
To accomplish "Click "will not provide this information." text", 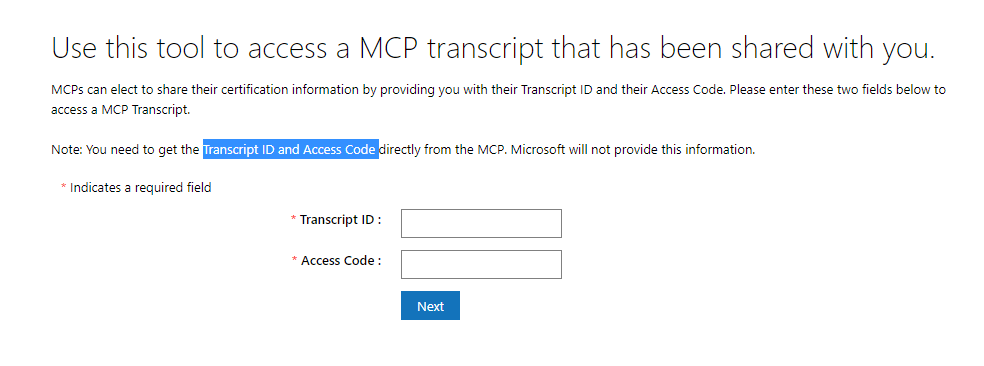I will pyautogui.click(x=662, y=150).
